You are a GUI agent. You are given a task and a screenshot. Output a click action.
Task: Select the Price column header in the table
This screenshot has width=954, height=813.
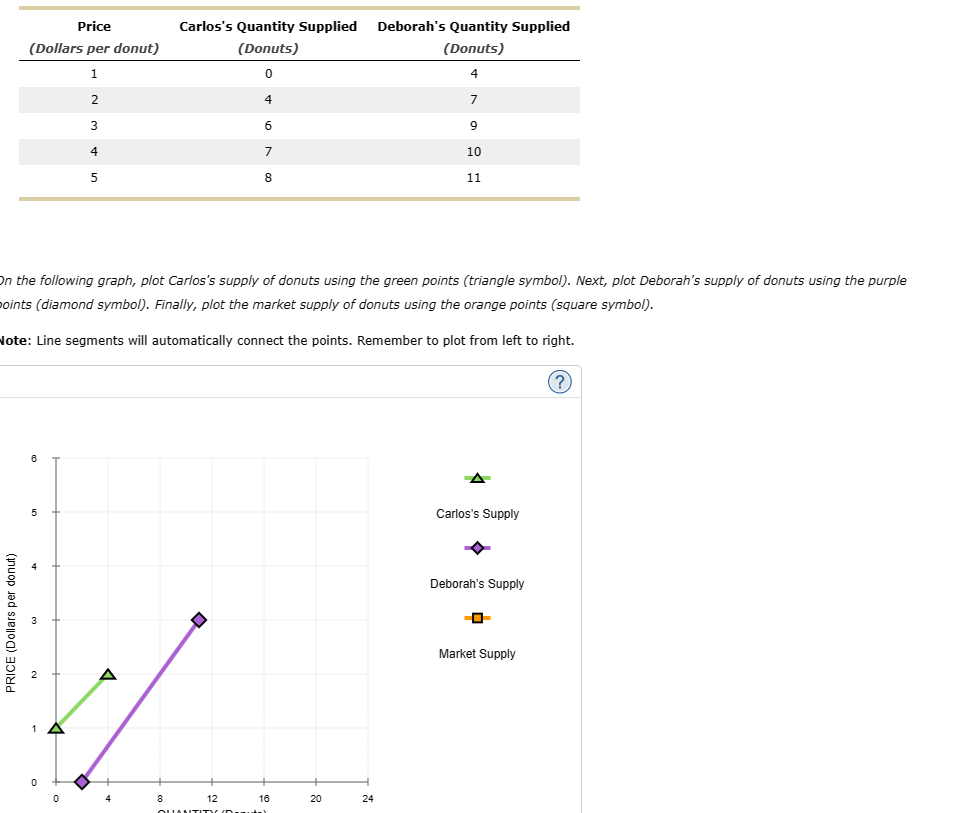point(94,26)
